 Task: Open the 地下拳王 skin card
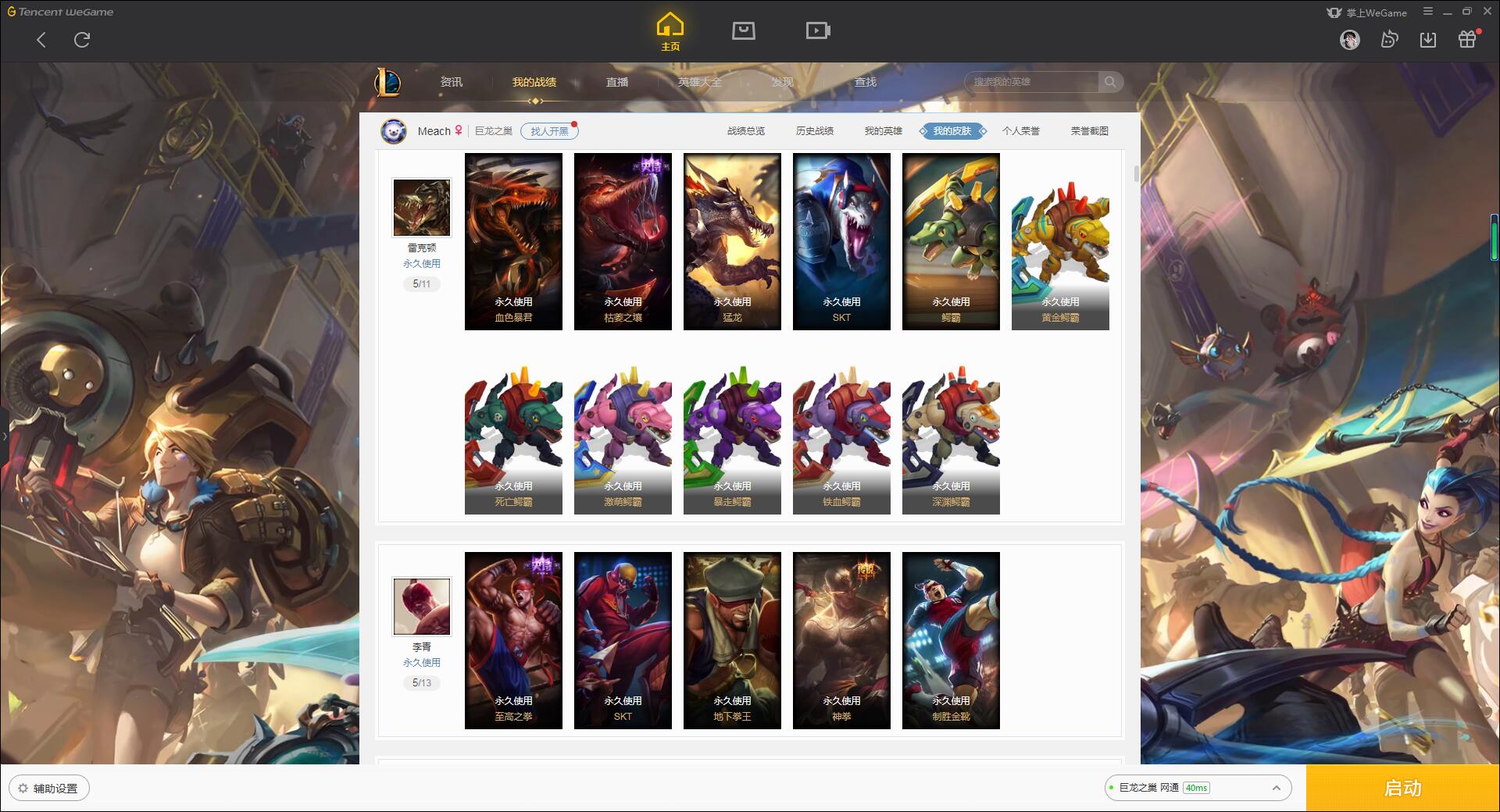pos(732,640)
